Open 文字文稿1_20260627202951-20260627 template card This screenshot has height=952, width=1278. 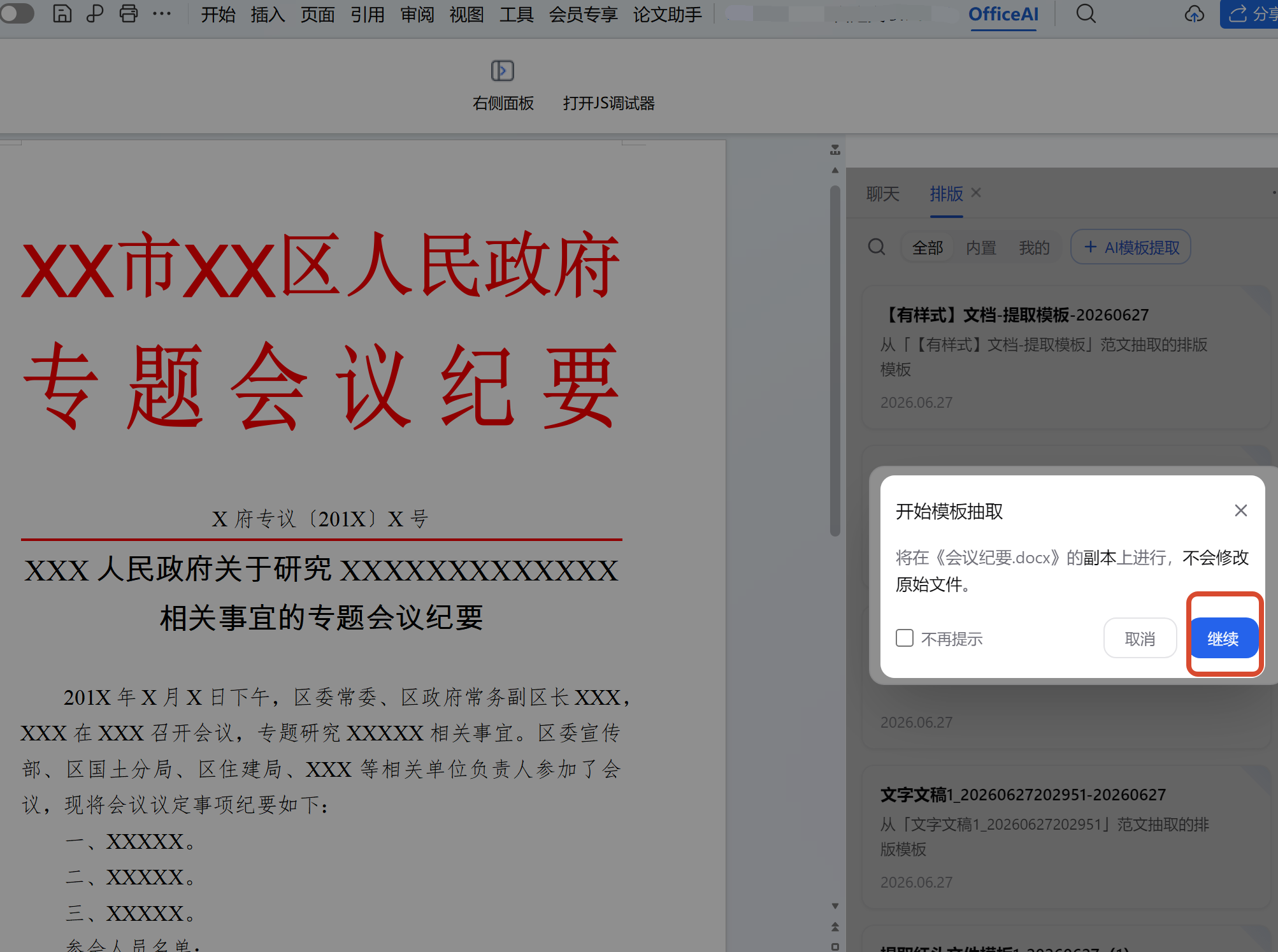point(1066,837)
